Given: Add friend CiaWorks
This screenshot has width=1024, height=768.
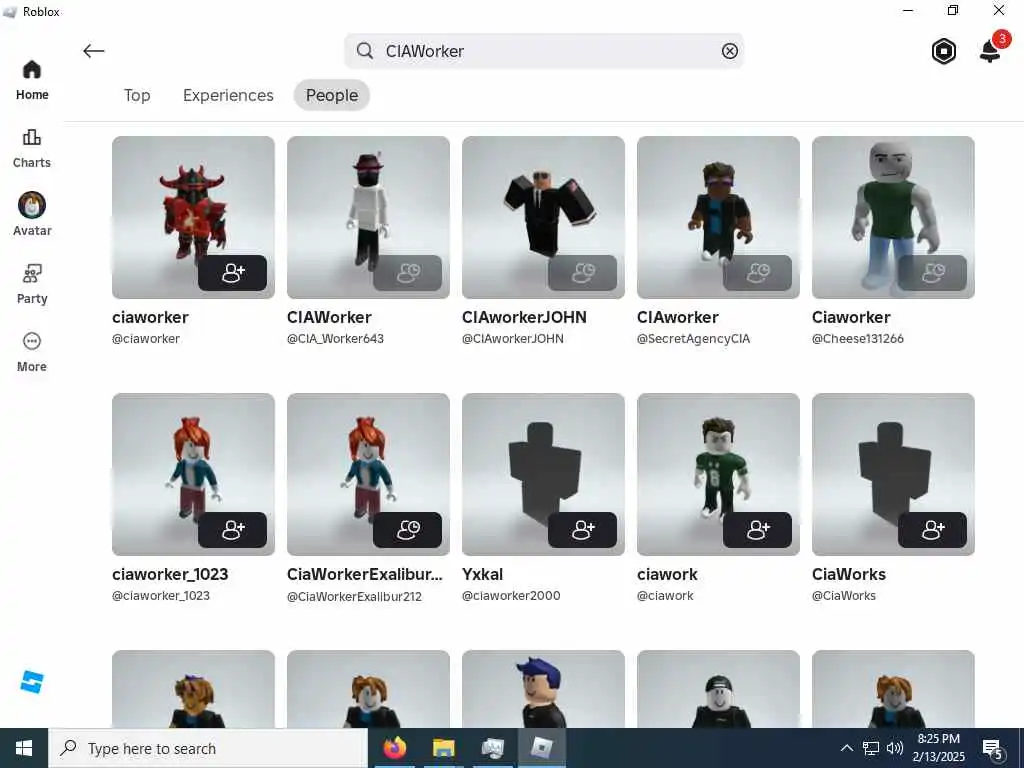Looking at the screenshot, I should [x=933, y=530].
